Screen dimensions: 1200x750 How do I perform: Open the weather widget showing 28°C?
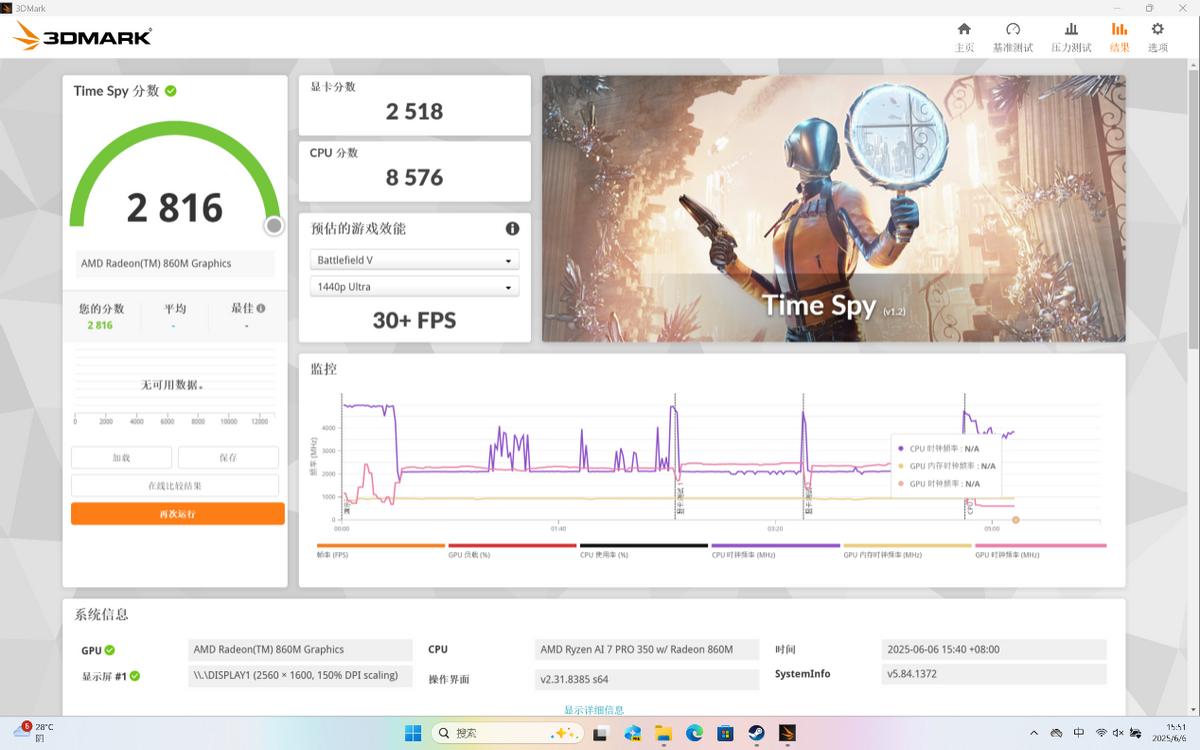click(35, 732)
